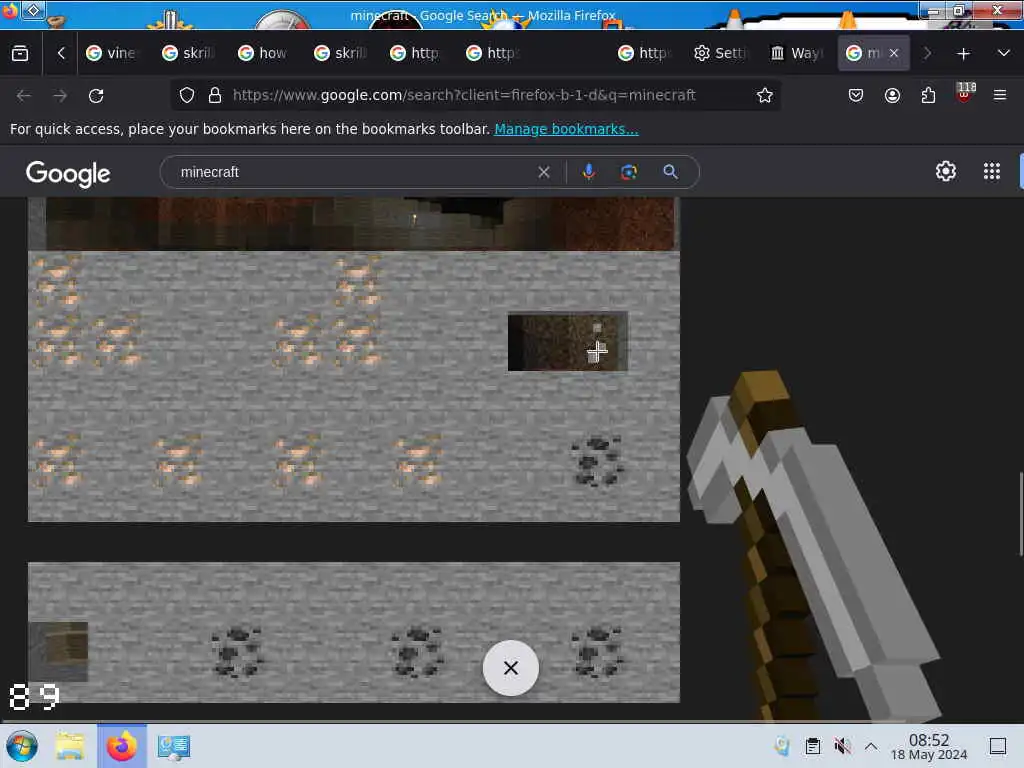This screenshot has width=1024, height=768.
Task: Click the page vertical scrollbar thumb
Action: 1021,514
